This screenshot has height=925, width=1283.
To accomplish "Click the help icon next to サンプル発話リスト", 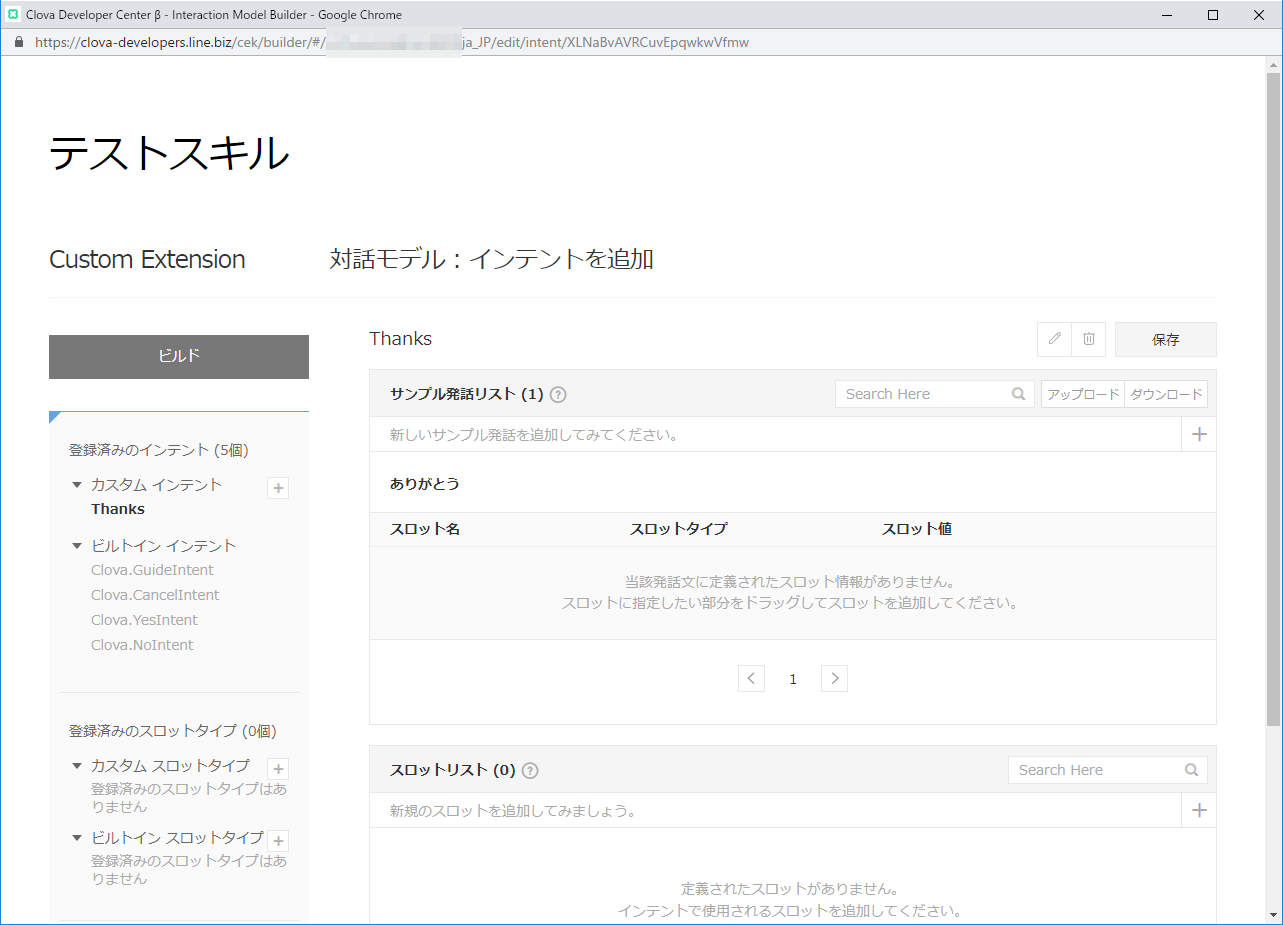I will 558,394.
